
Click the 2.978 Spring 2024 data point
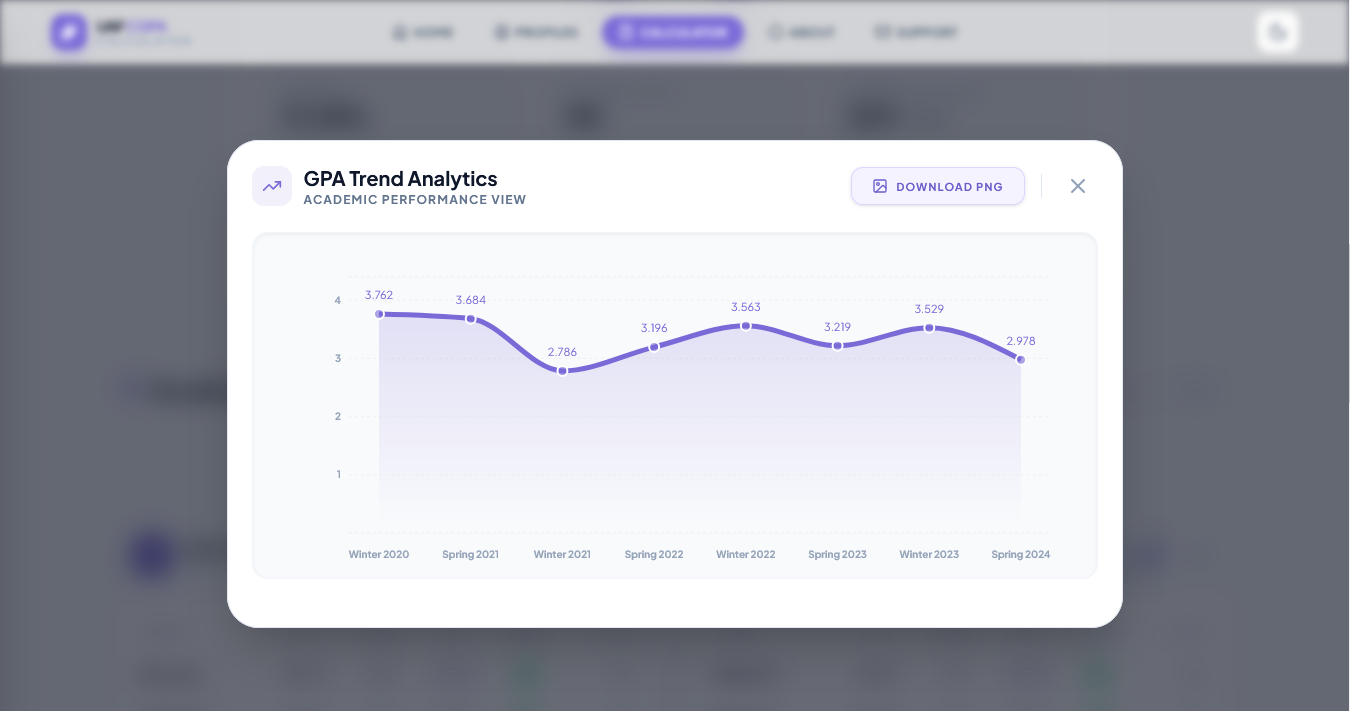(1021, 360)
